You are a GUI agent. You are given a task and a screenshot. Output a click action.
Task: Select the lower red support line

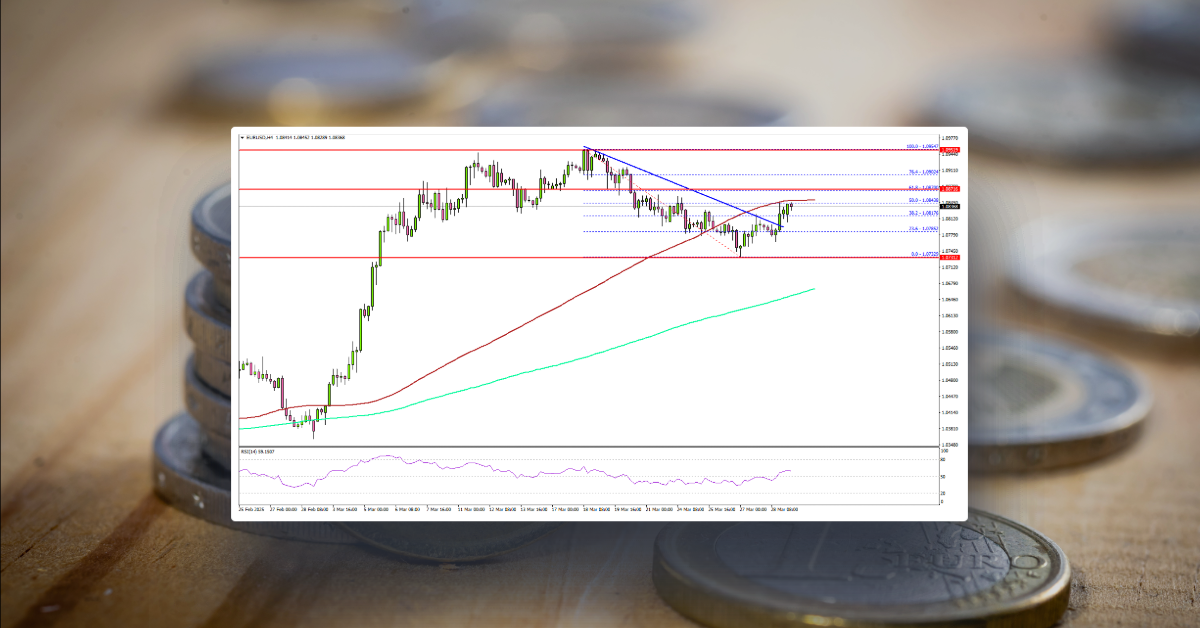coord(400,257)
